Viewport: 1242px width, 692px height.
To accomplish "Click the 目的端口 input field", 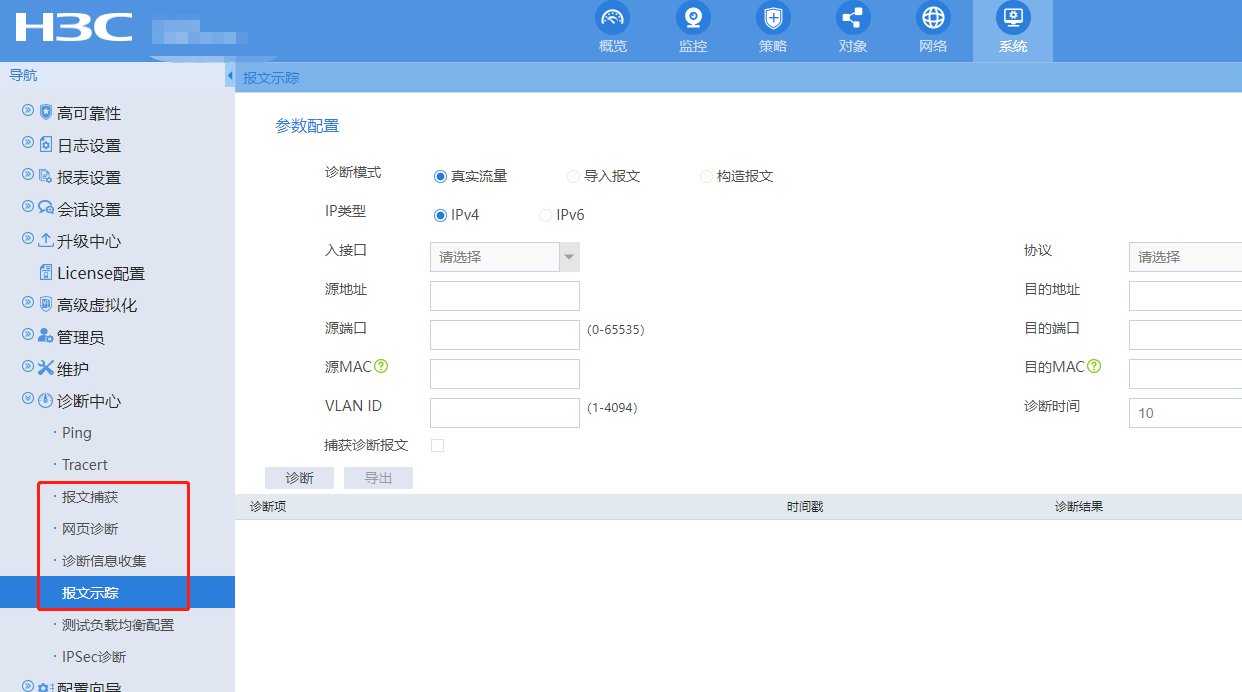I will coord(1186,335).
